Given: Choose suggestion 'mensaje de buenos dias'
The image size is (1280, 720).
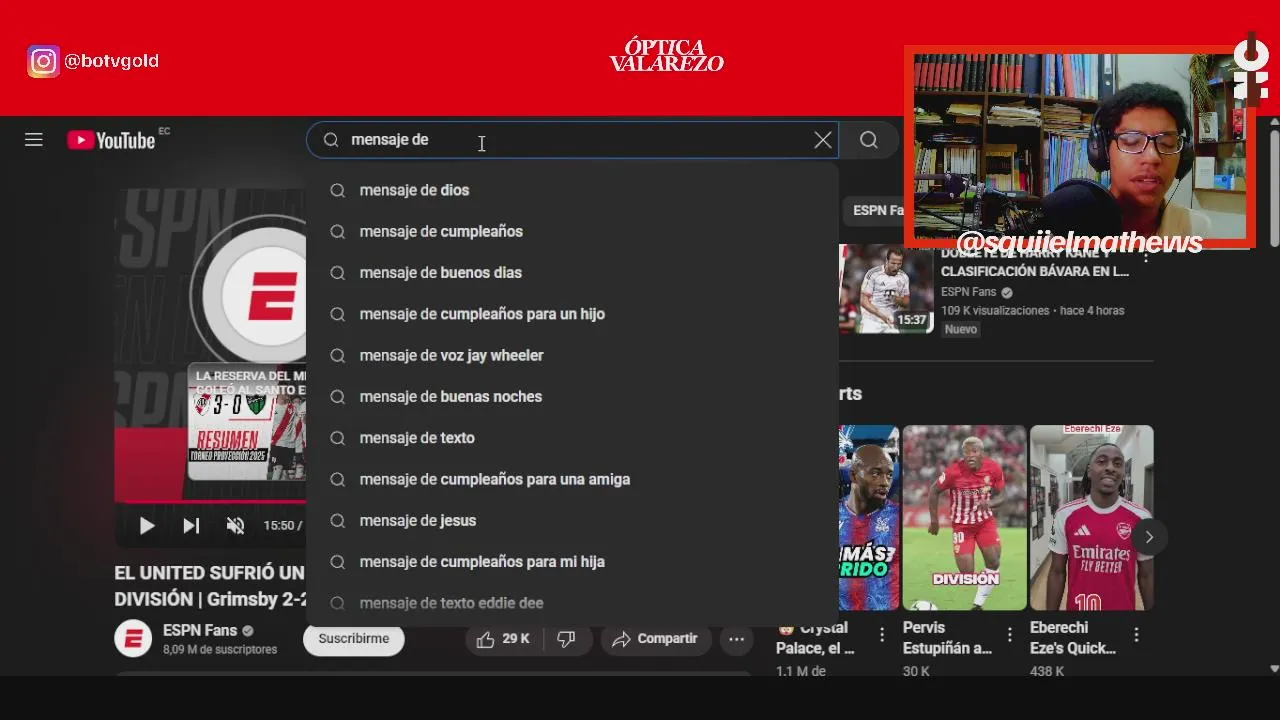Looking at the screenshot, I should pos(572,272).
